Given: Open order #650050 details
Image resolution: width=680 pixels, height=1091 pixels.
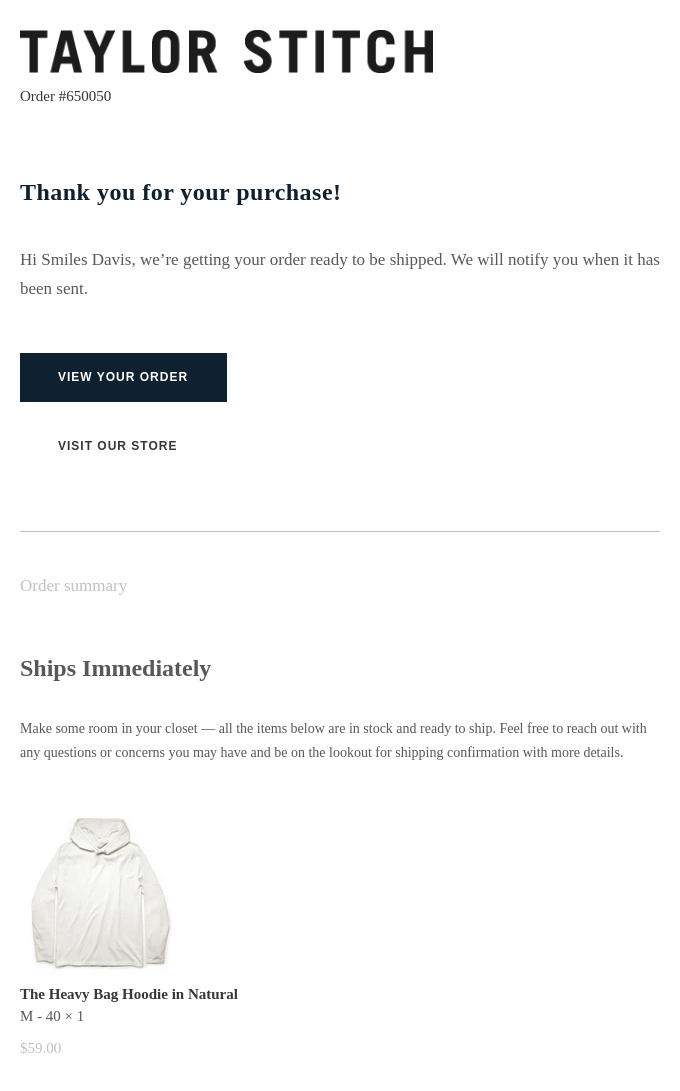Looking at the screenshot, I should click(x=65, y=96).
